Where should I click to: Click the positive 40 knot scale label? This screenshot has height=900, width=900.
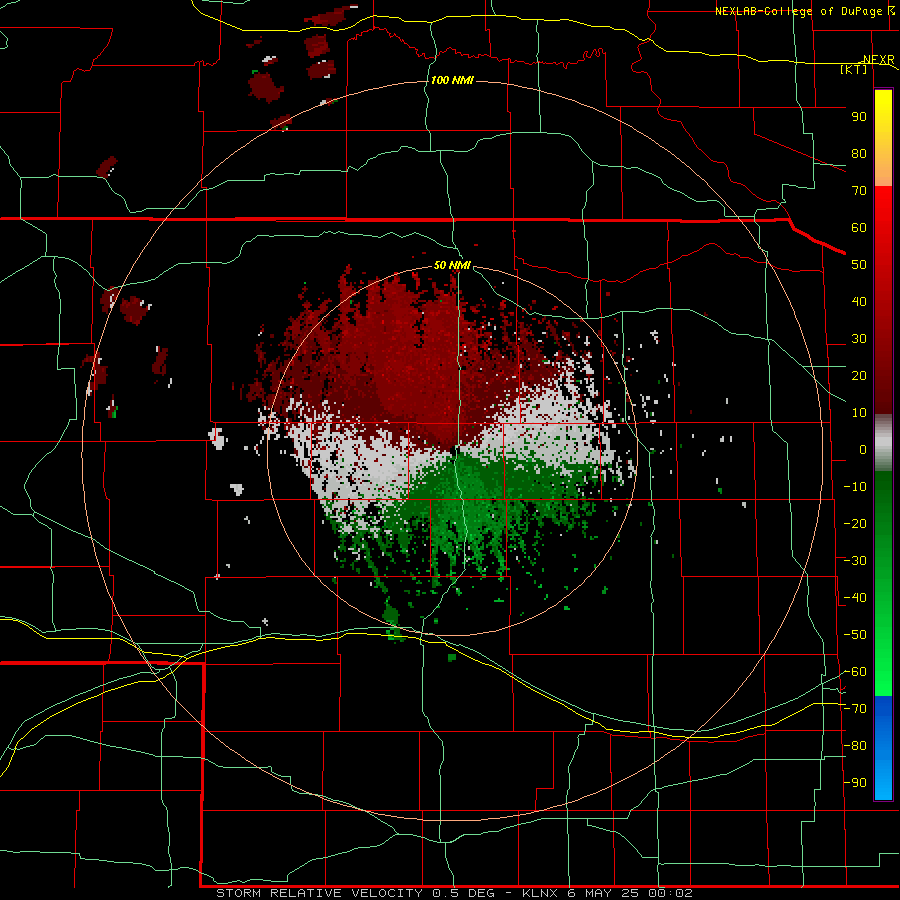[859, 302]
